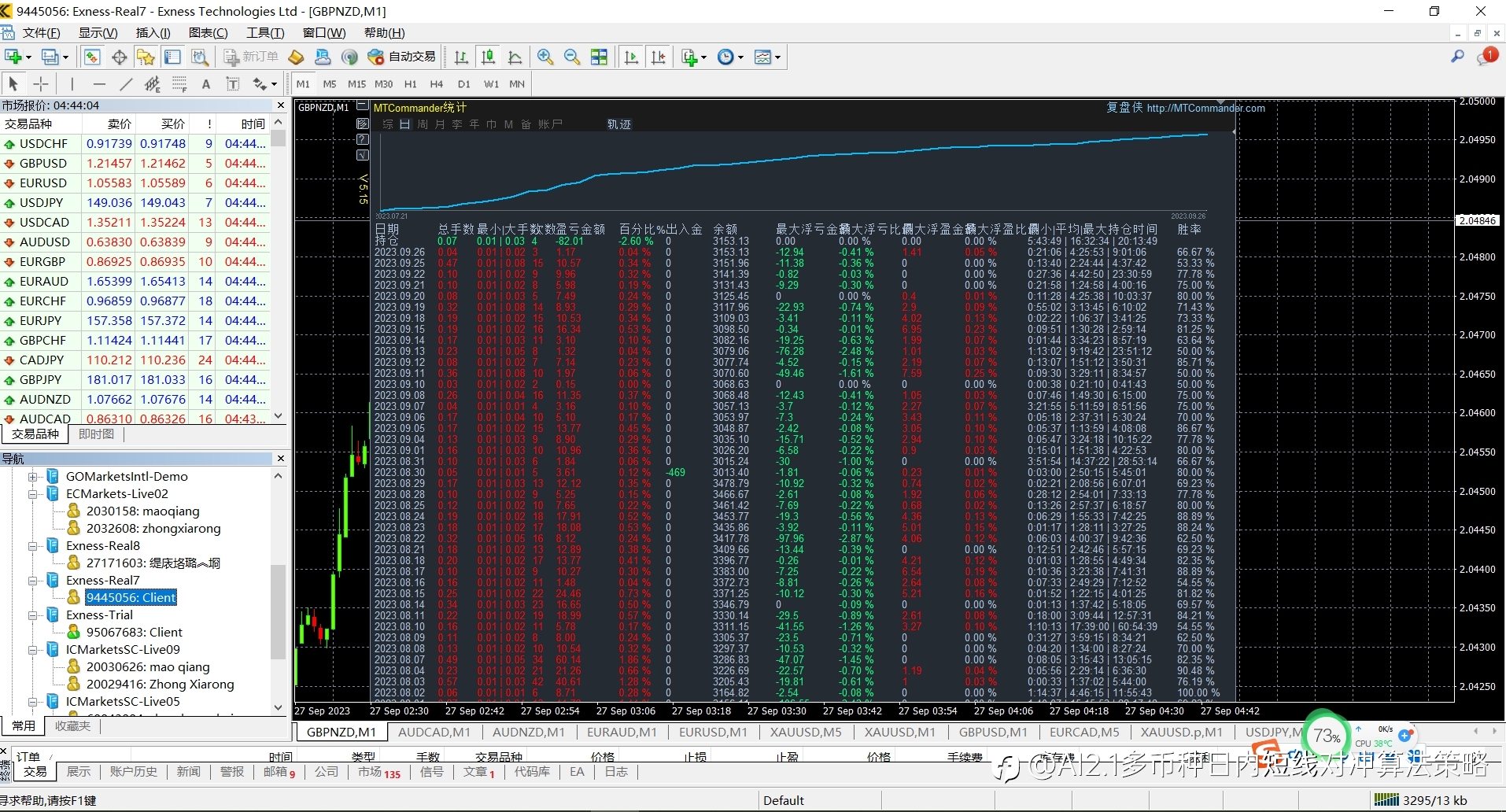Screen dimensions: 1506x812
Task: Toggle the Market Watch window icon
Action: pyautogui.click(x=92, y=57)
